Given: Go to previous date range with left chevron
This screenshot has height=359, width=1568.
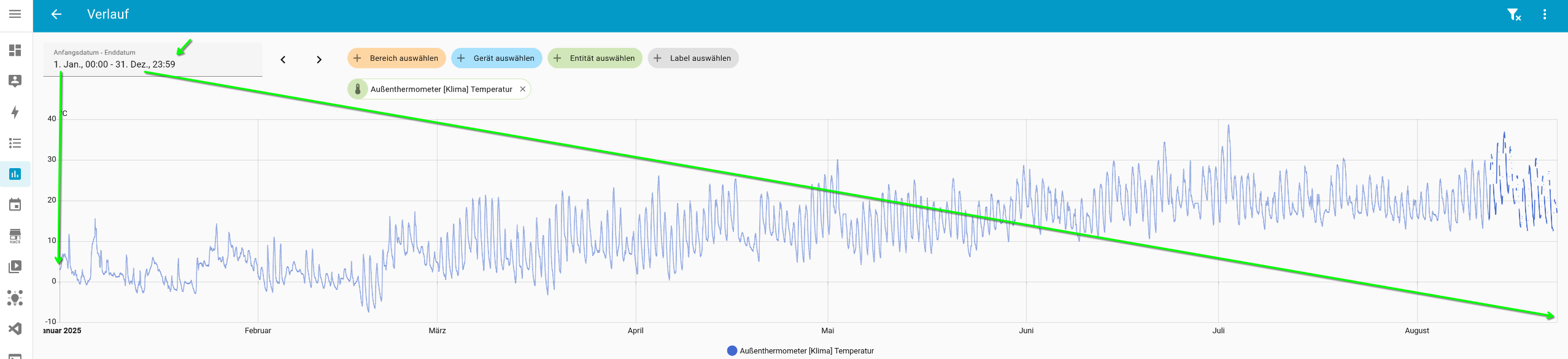Looking at the screenshot, I should coord(283,60).
